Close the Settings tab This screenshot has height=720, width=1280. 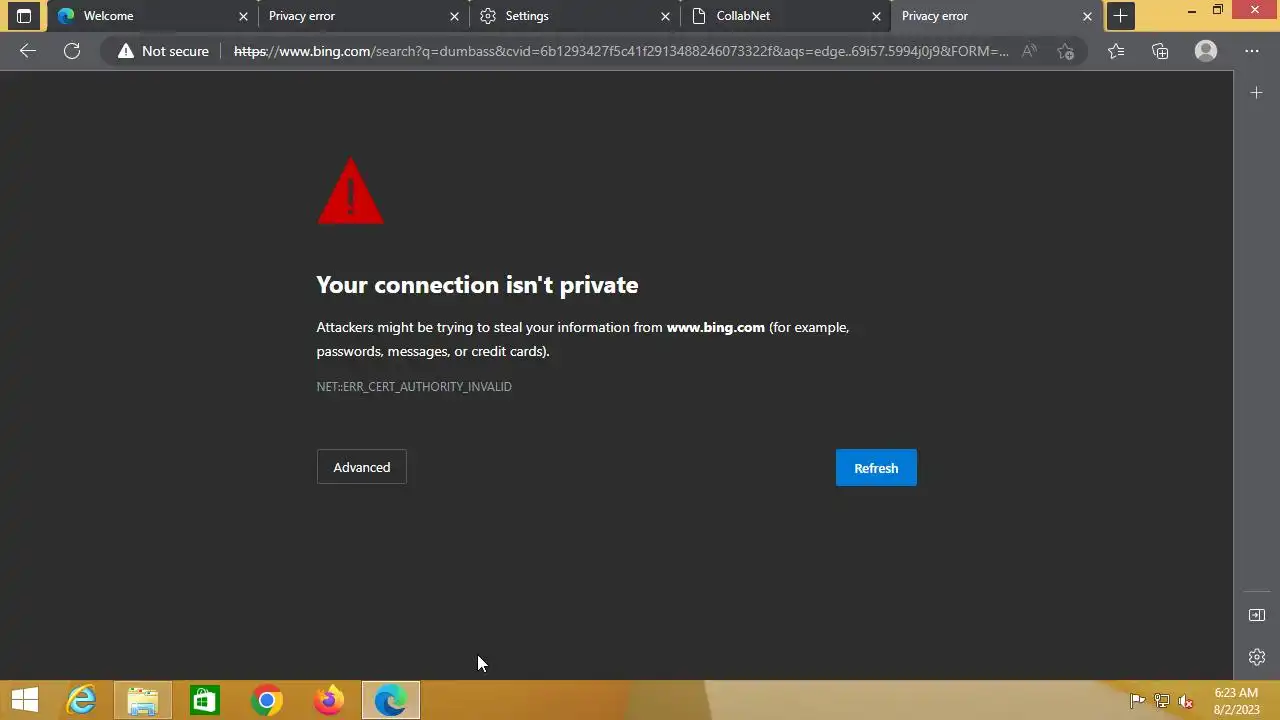665,16
